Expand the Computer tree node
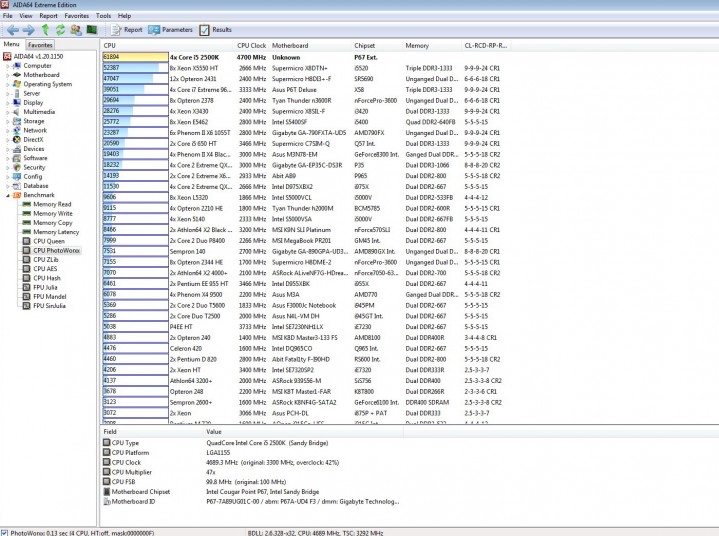This screenshot has height=536, width=719. click(7, 66)
